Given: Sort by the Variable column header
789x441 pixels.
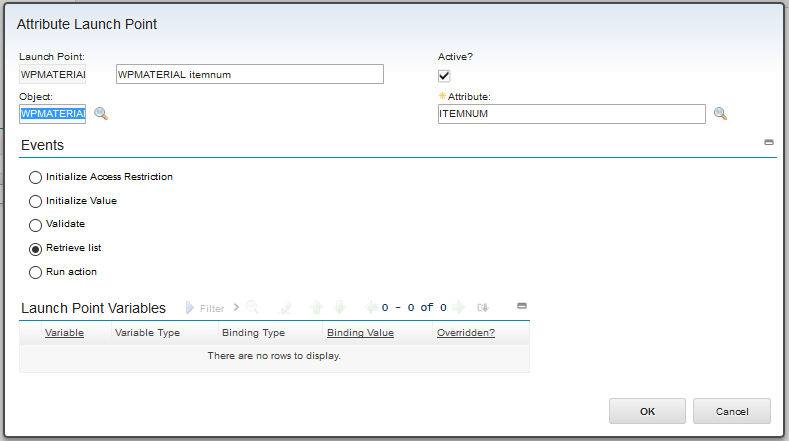Looking at the screenshot, I should coord(64,333).
